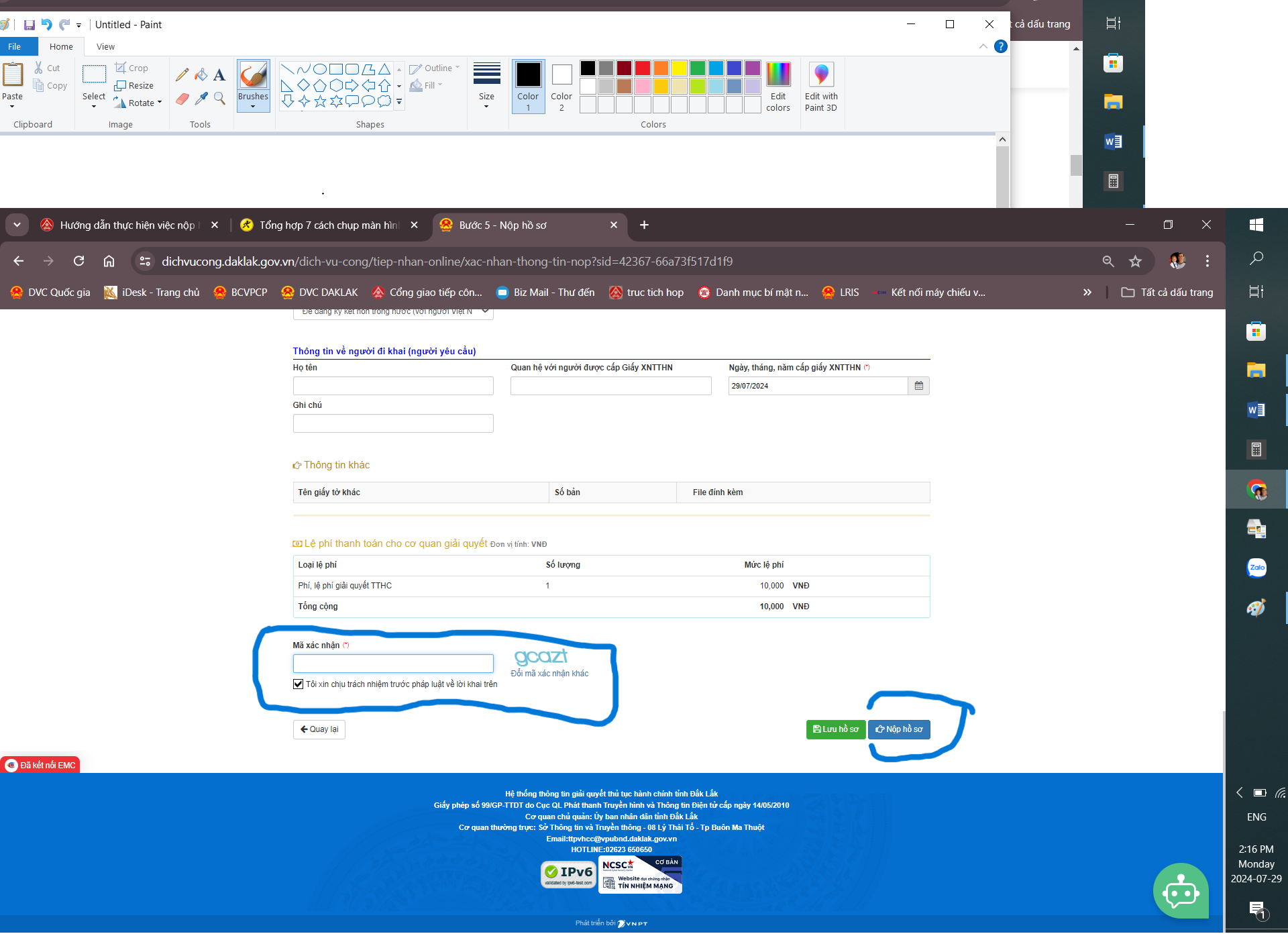
Task: Go to browser home page
Action: [x=109, y=261]
